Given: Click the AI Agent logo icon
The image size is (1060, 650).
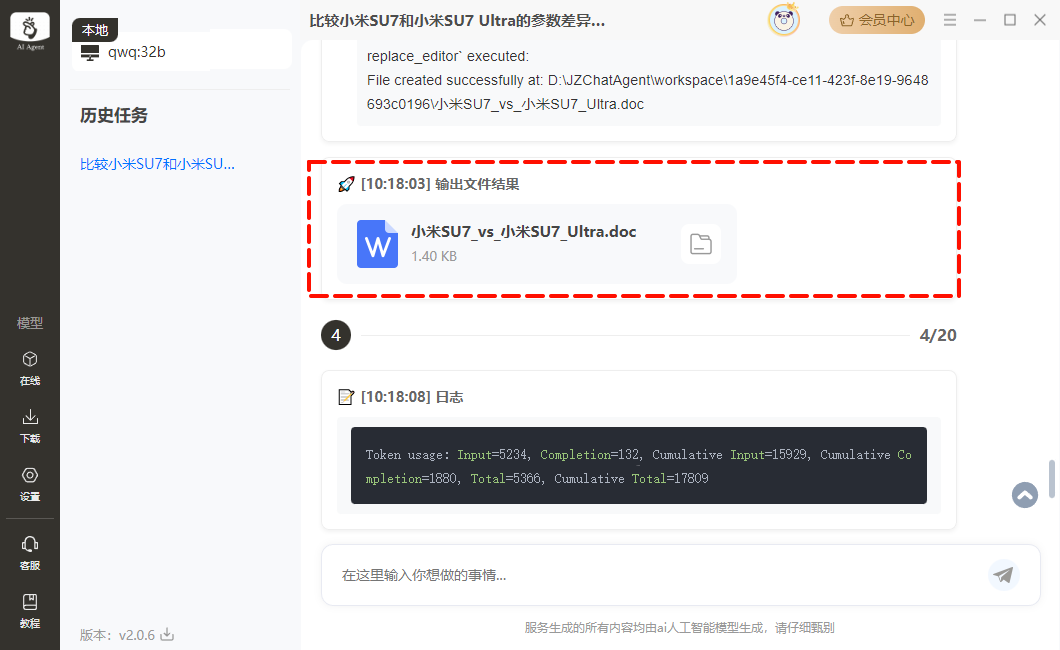Looking at the screenshot, I should [x=30, y=30].
